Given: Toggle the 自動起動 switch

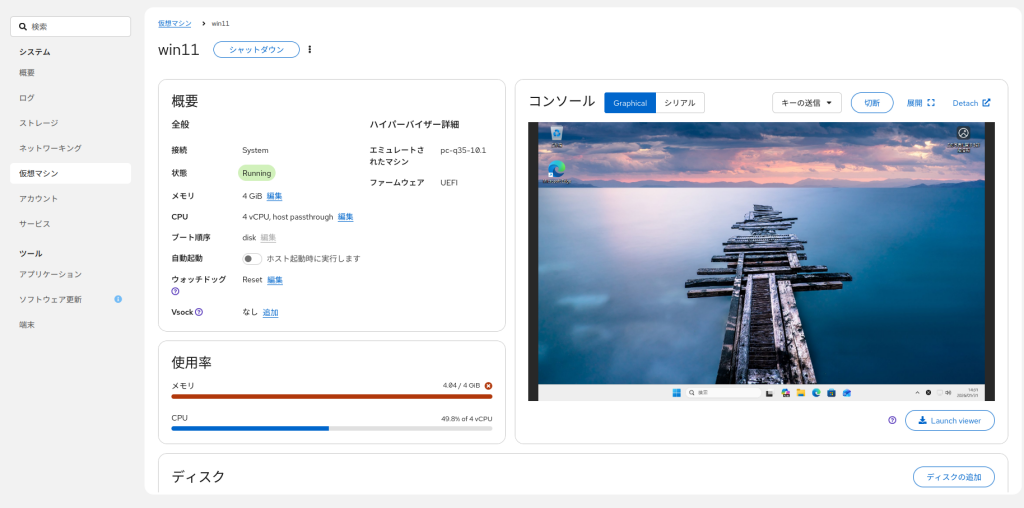Looking at the screenshot, I should pos(252,258).
